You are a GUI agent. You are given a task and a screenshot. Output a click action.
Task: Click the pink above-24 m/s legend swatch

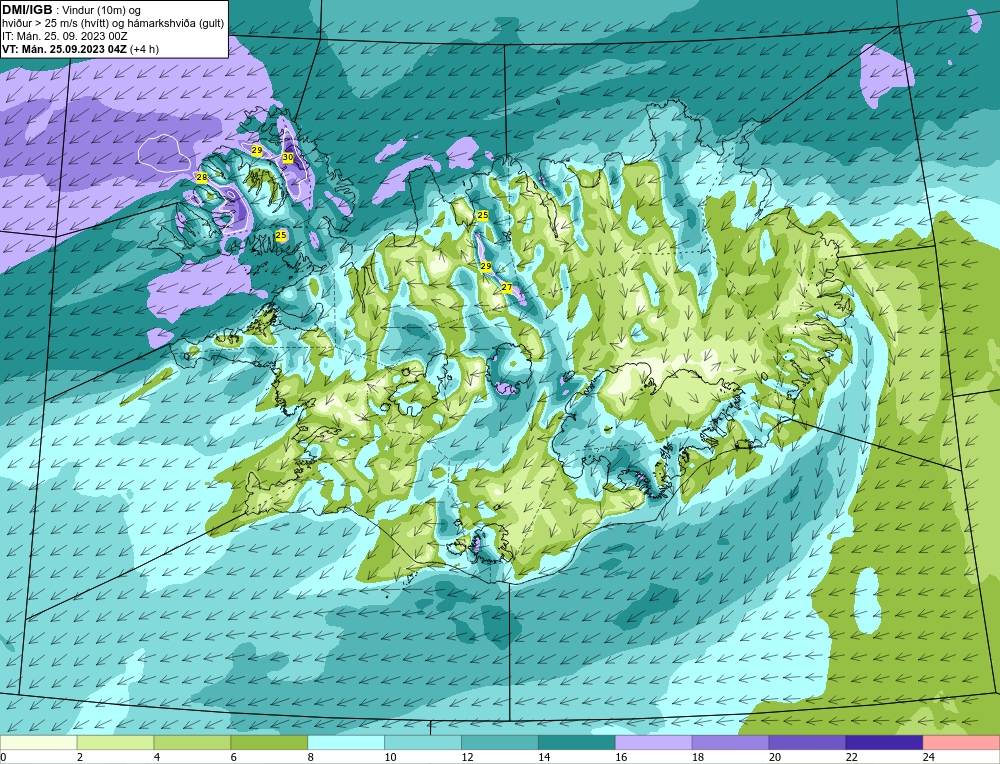961,743
